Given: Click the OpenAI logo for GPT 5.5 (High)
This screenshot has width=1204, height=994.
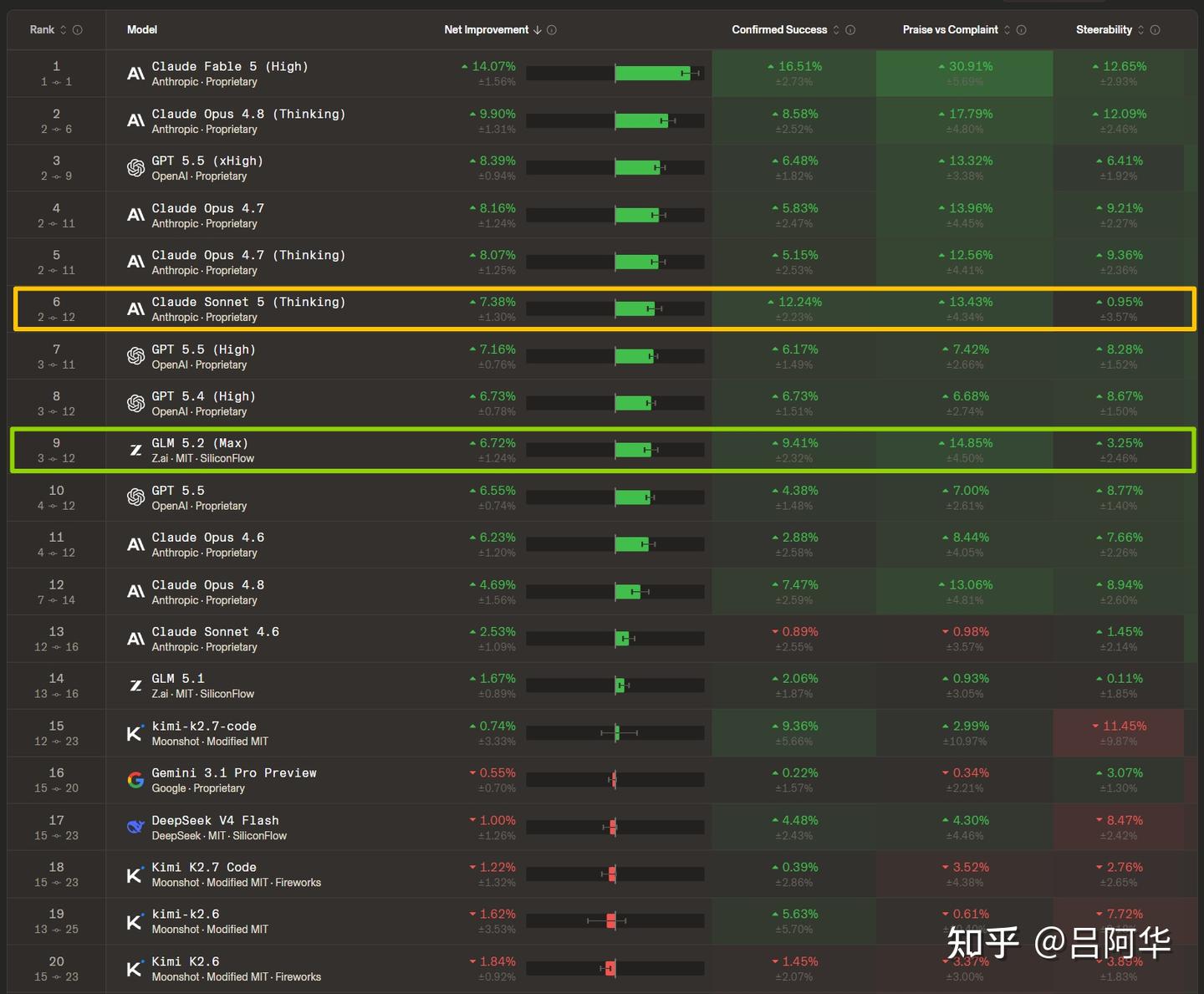Looking at the screenshot, I should [135, 356].
